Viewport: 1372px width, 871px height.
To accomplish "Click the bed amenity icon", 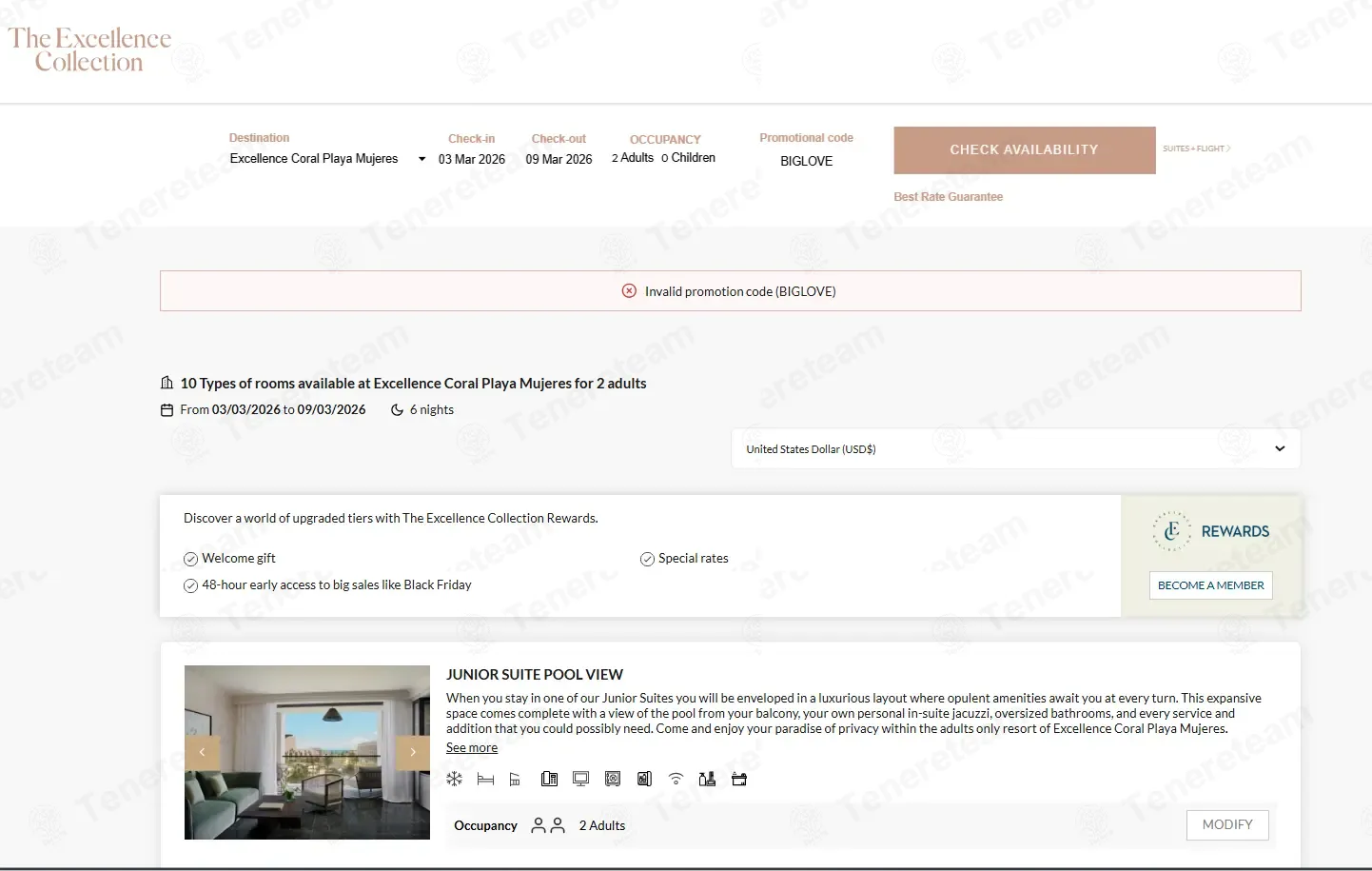I will (x=485, y=779).
